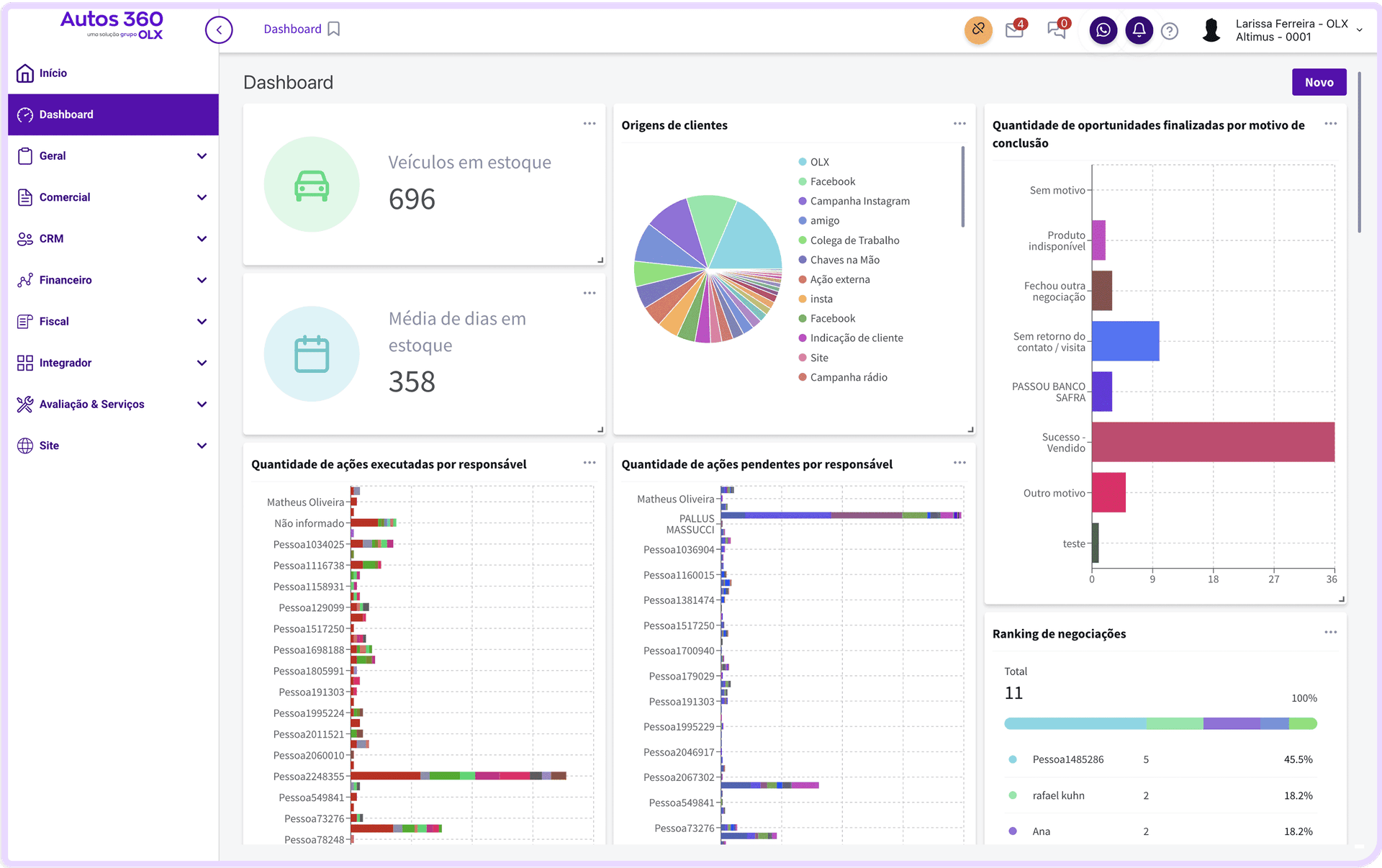
Task: Click the Fiscal document icon
Action: pos(25,321)
